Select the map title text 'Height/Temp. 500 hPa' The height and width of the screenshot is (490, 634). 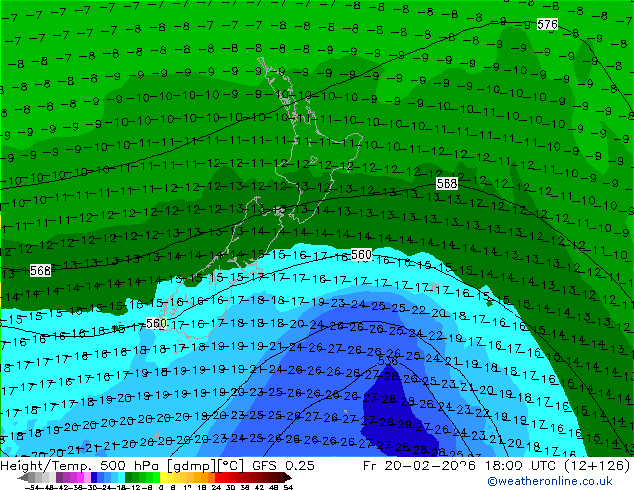pos(81,466)
